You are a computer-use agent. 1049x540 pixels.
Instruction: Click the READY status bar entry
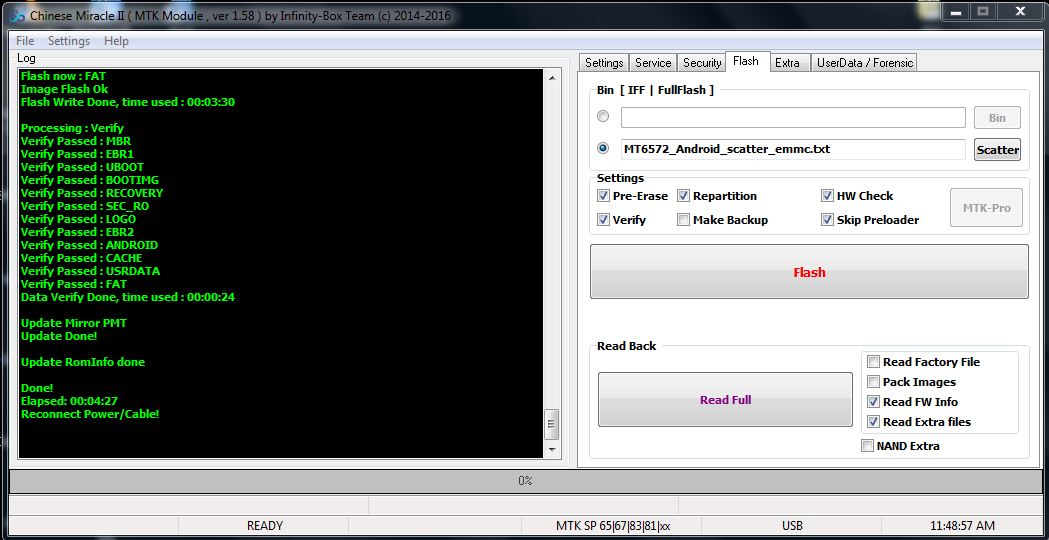[265, 526]
